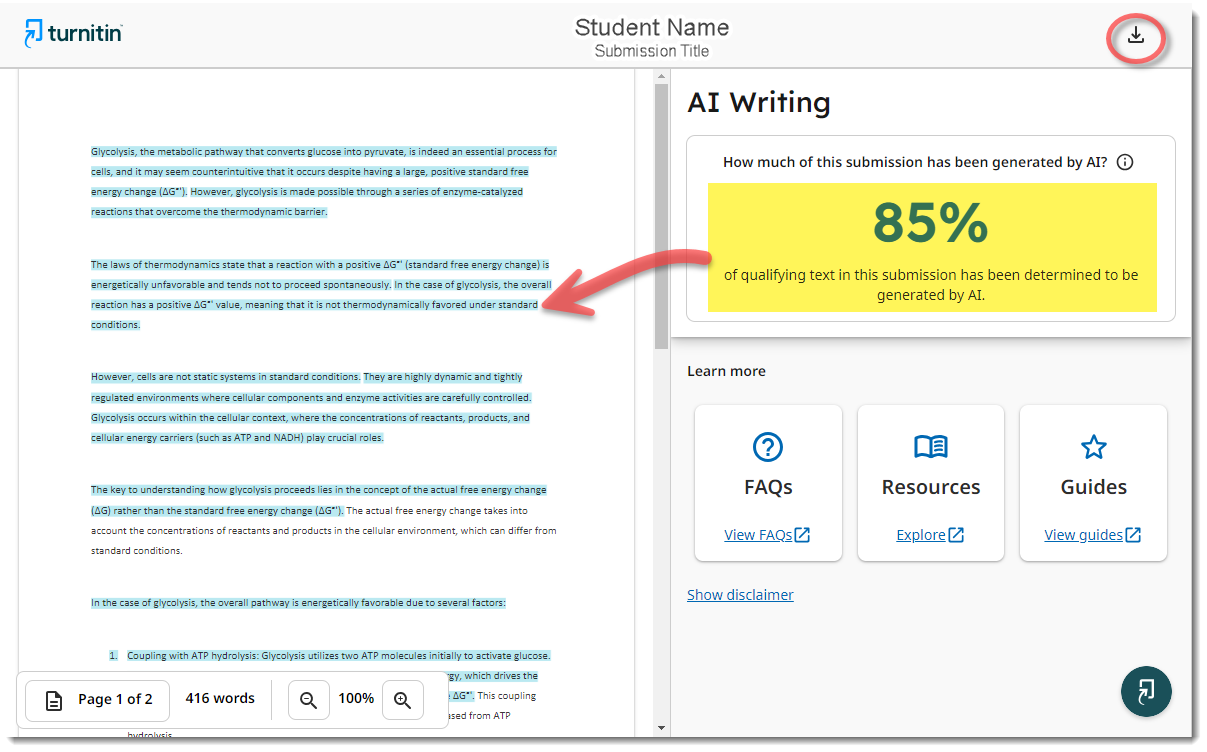Click the first highlighted Glycolysis paragraph

point(323,181)
